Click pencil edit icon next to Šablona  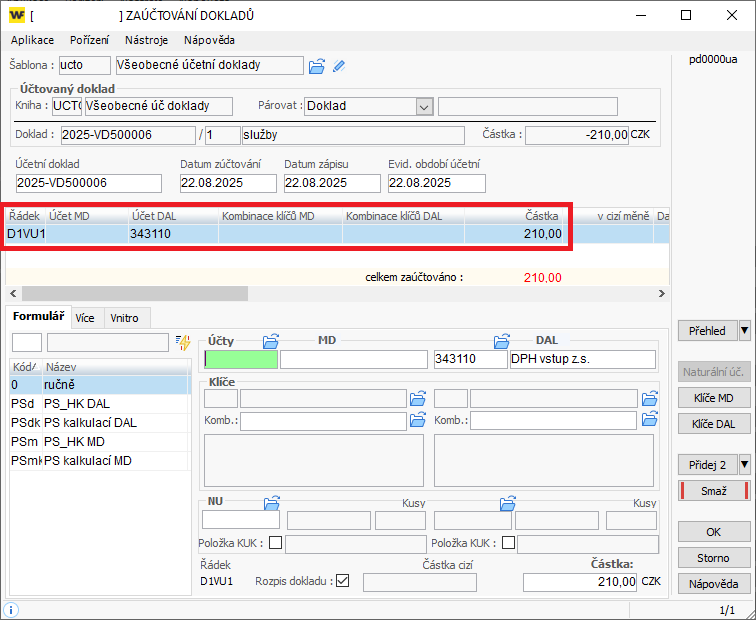pos(339,66)
